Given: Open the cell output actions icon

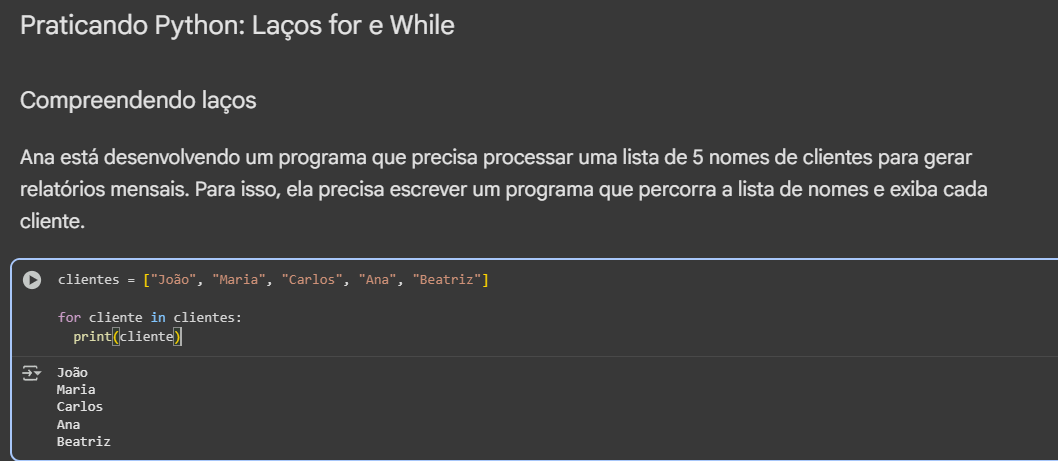Looking at the screenshot, I should (x=33, y=372).
